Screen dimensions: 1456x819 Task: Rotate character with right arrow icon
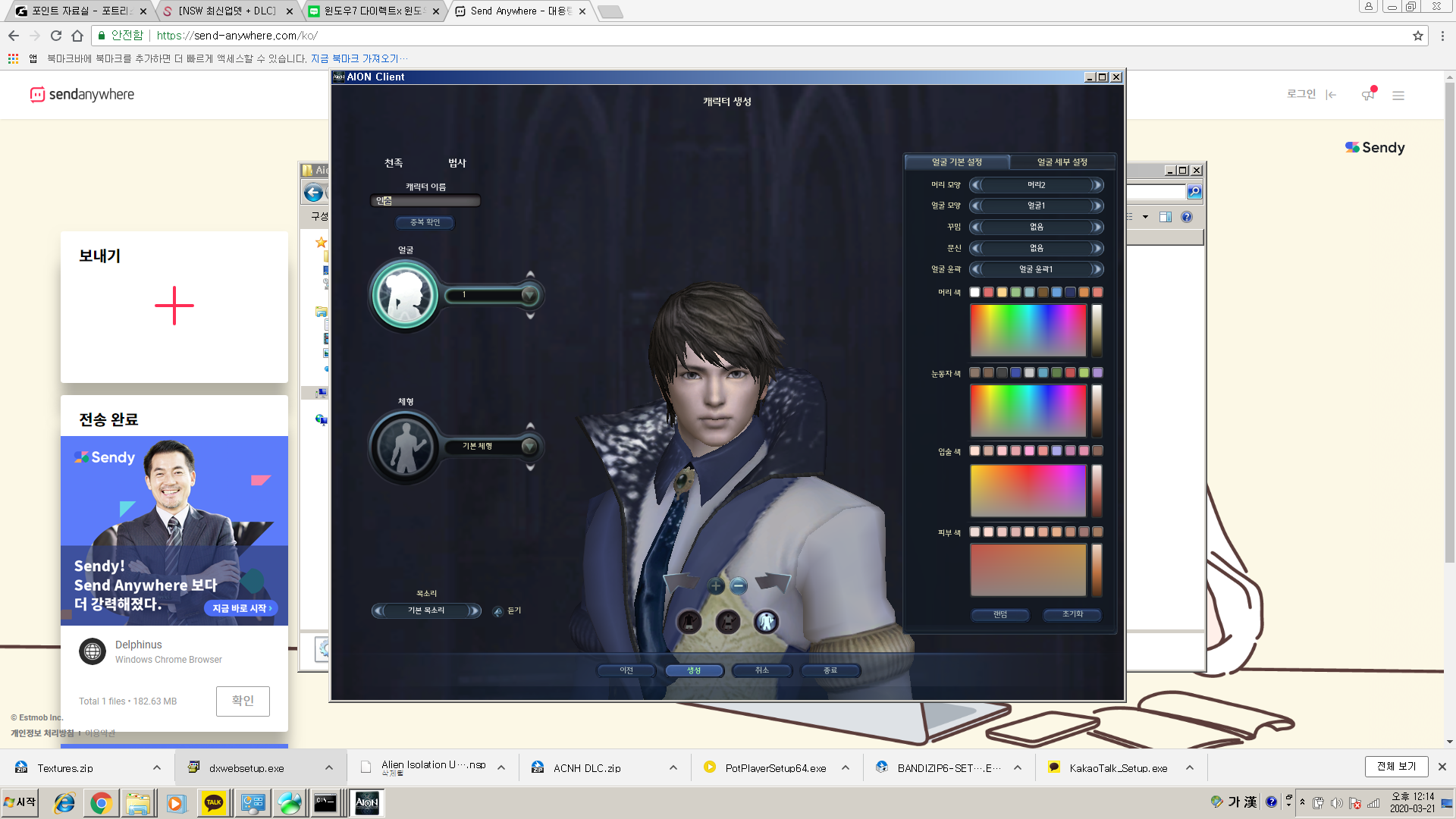pyautogui.click(x=773, y=582)
